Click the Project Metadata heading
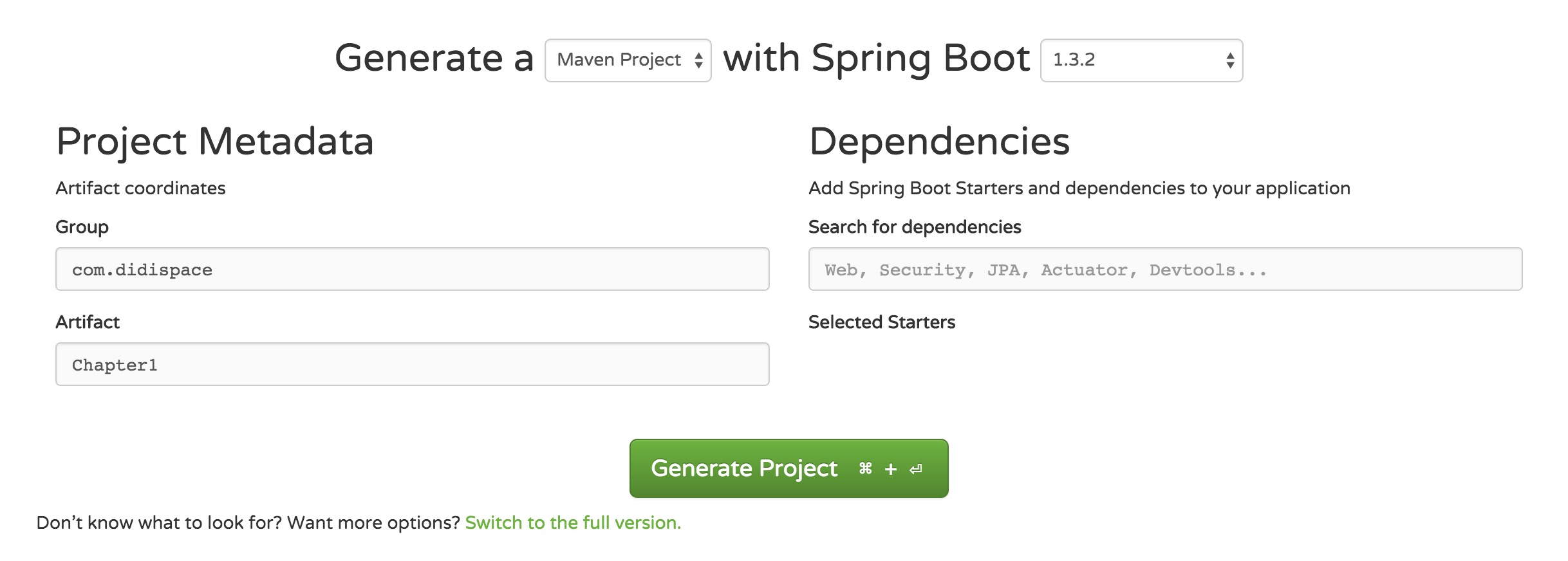 215,142
